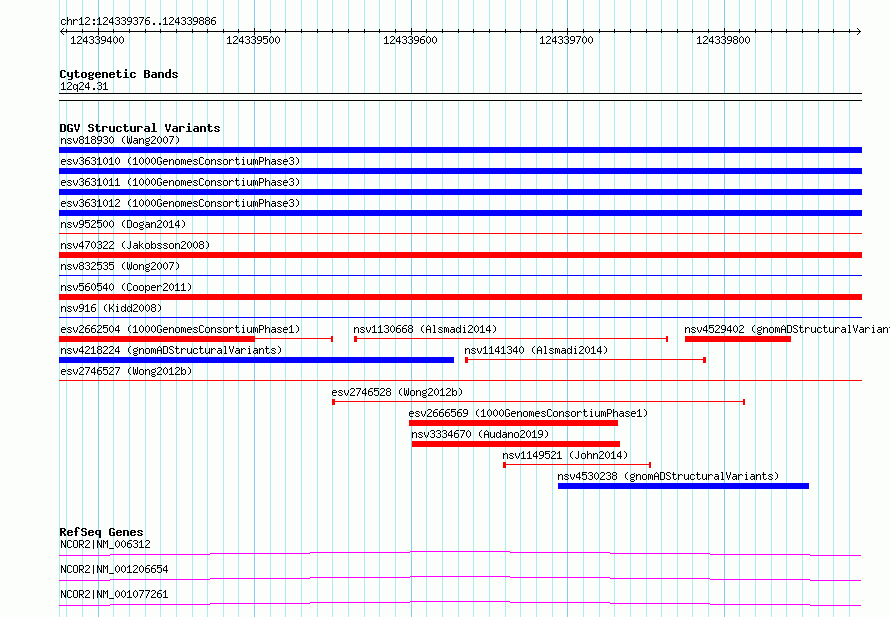Open esv3631011 (1000GenomesConsortiumPhase3) variant
This screenshot has height=617, width=890.
180,182
